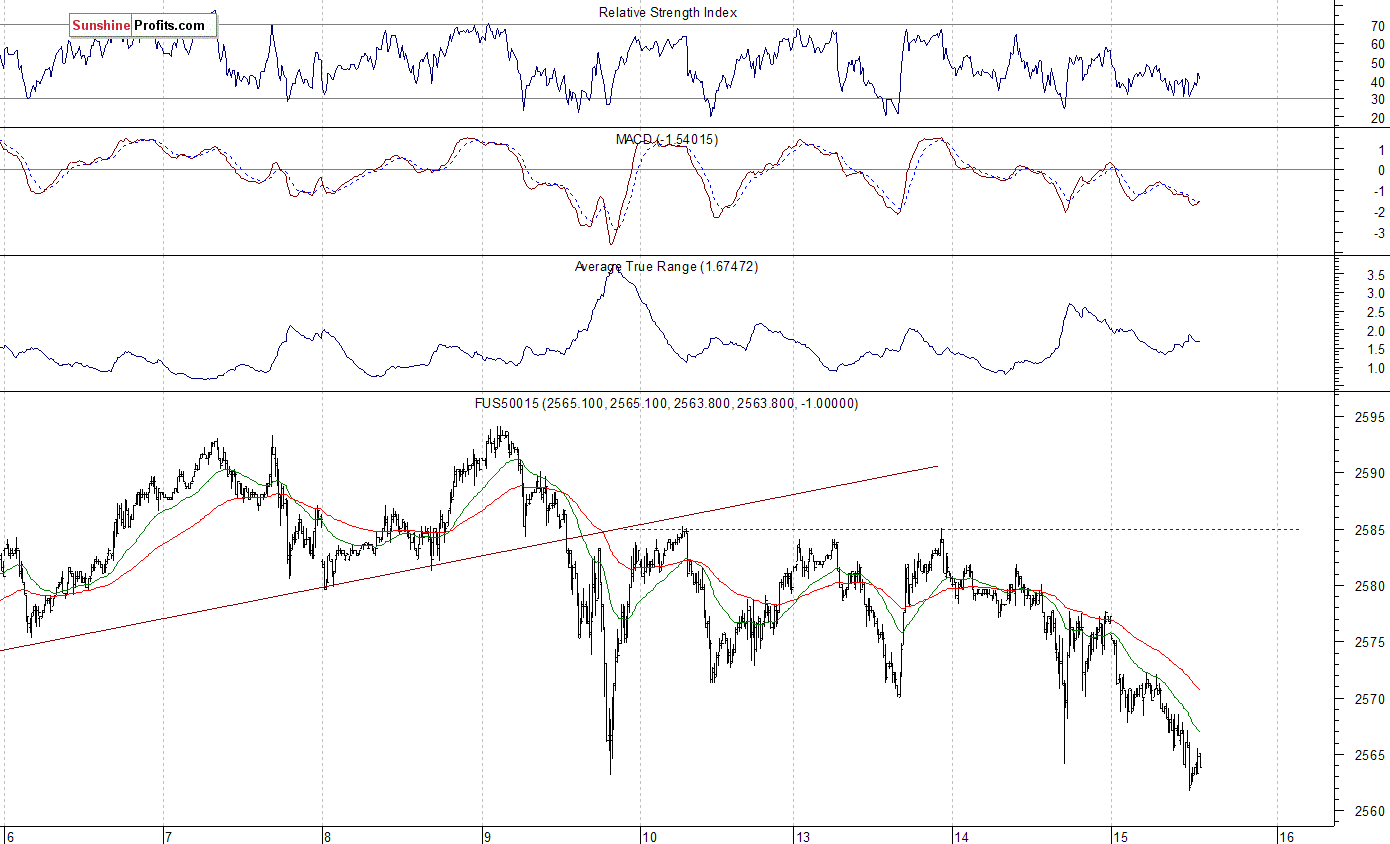This screenshot has width=1390, height=844.
Task: Click the FUS50015 price panel title
Action: point(666,403)
